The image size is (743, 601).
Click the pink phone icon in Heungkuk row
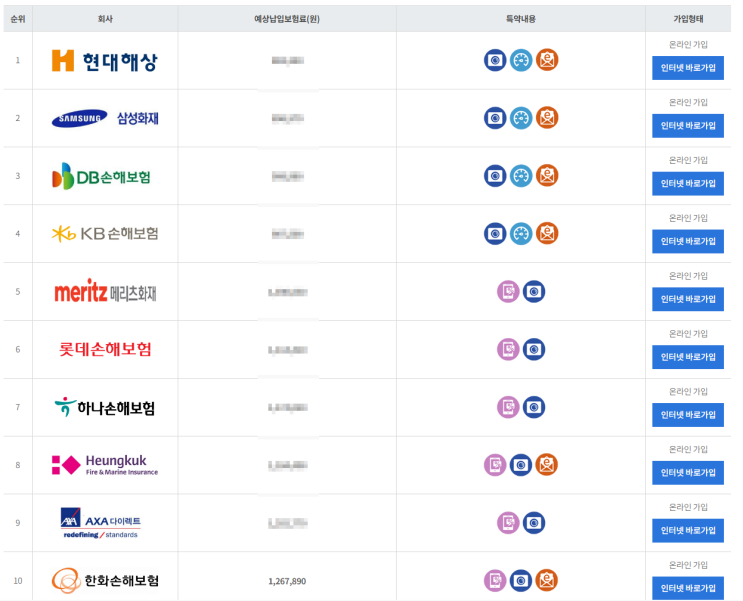point(495,465)
